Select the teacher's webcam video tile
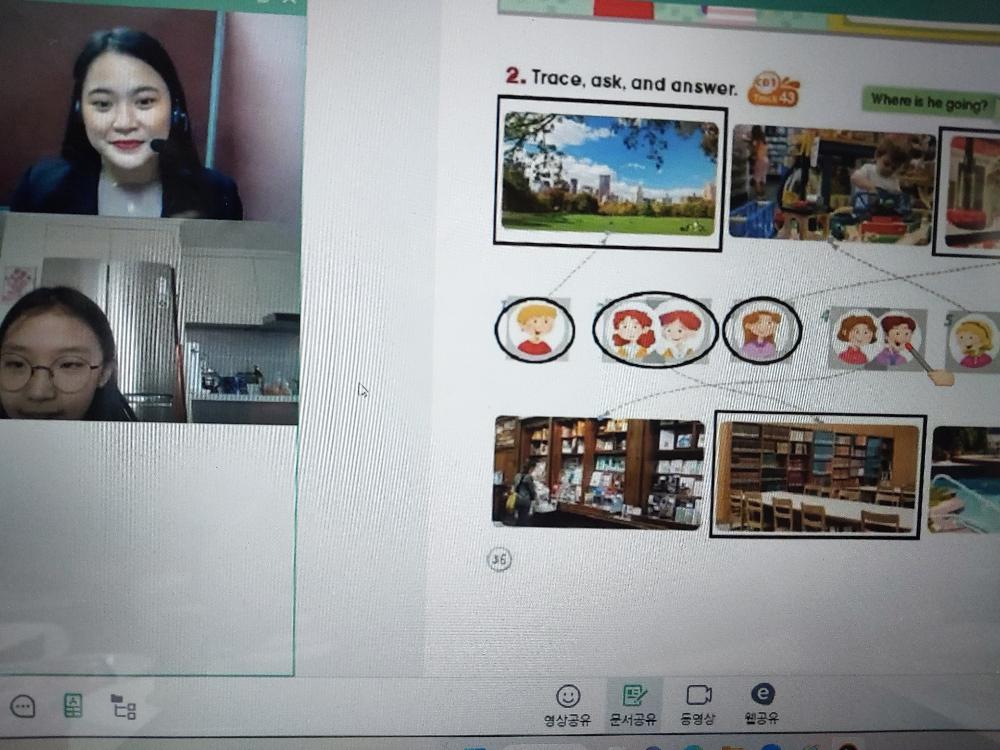1000x750 pixels. pyautogui.click(x=152, y=108)
